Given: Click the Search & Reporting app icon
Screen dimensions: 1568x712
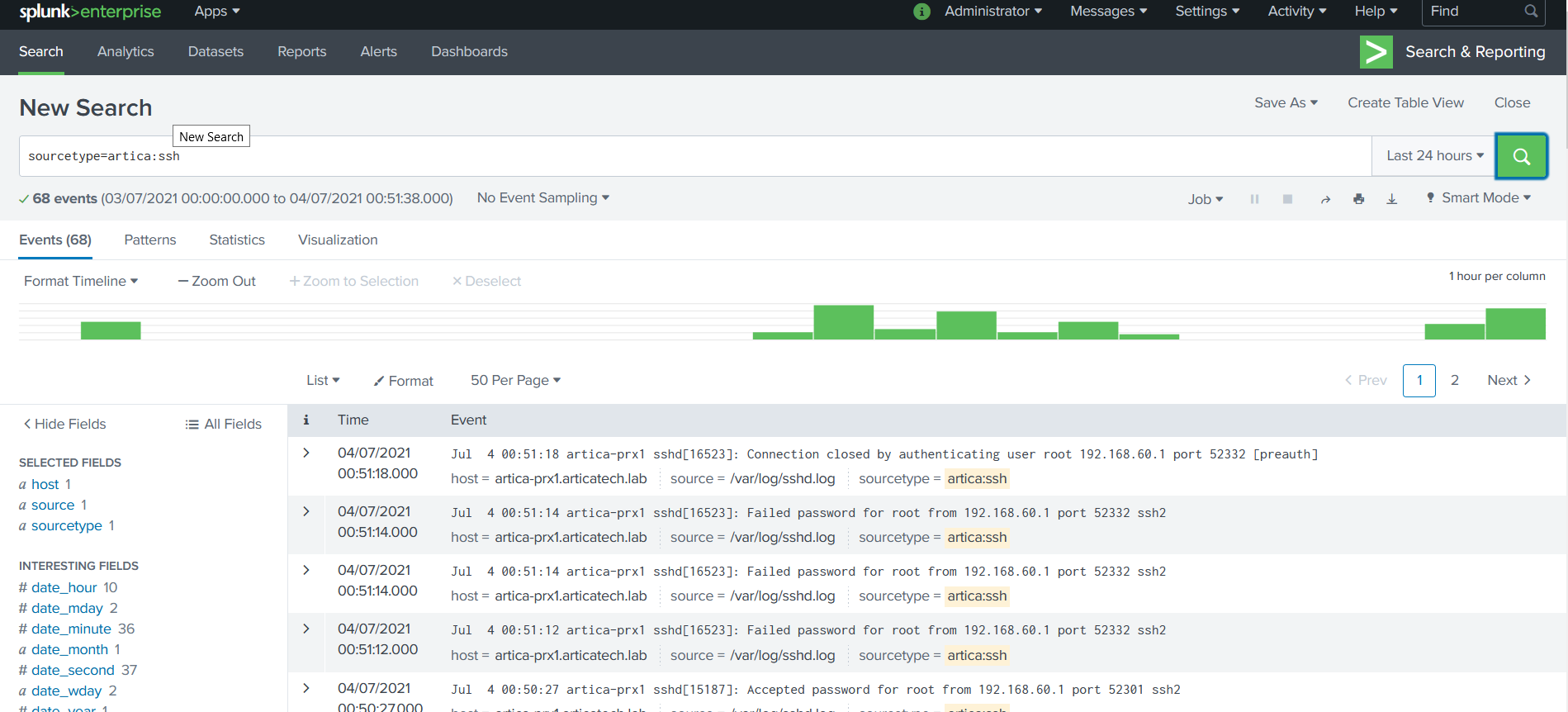Looking at the screenshot, I should [1376, 52].
